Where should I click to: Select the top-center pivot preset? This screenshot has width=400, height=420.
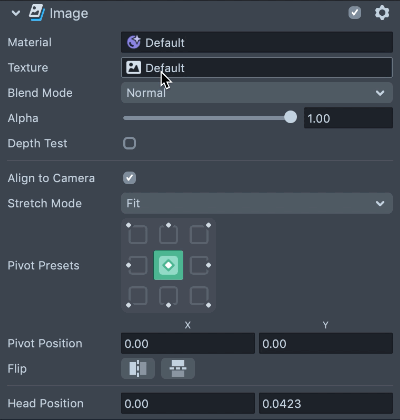168,234
